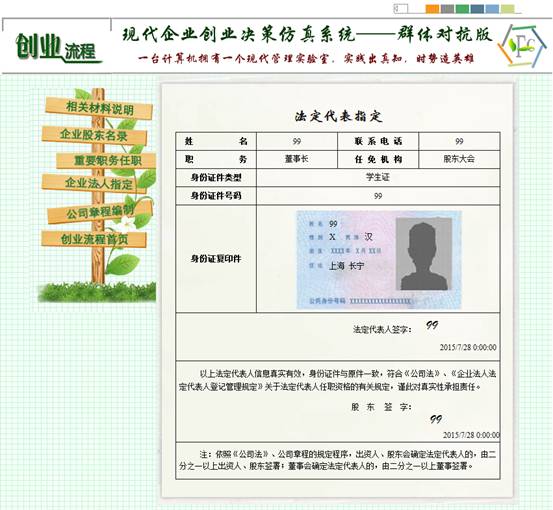
Task: Select the dark blue color swatch
Action: tap(477, 9)
